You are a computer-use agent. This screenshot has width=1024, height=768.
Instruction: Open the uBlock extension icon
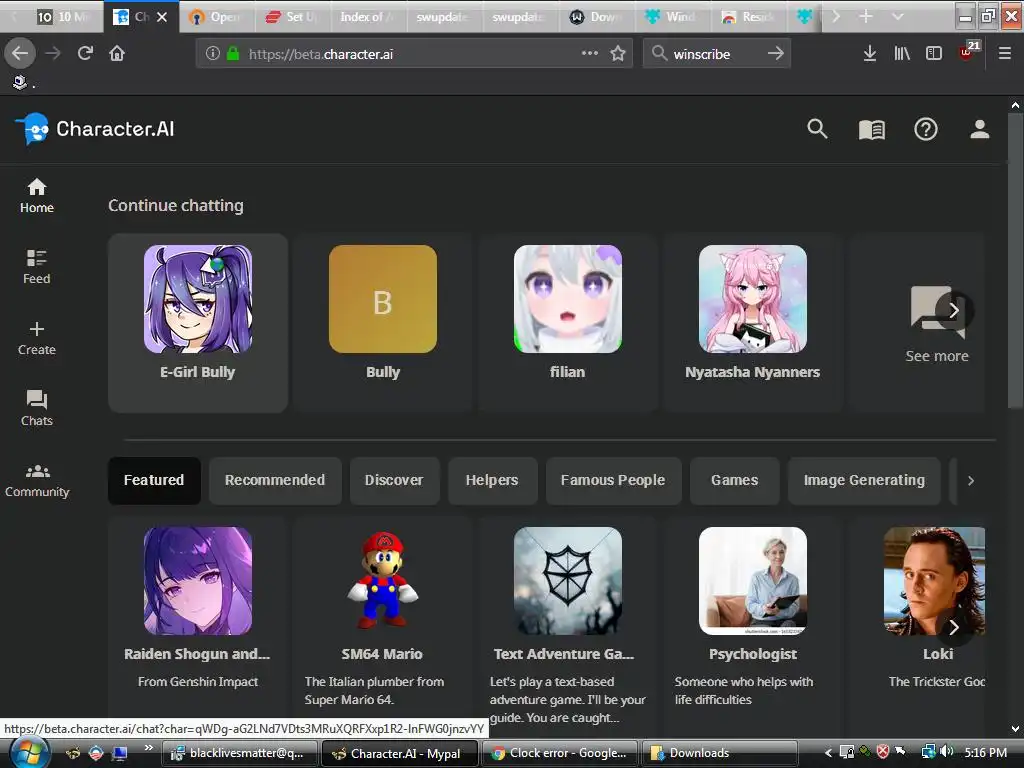pos(968,52)
